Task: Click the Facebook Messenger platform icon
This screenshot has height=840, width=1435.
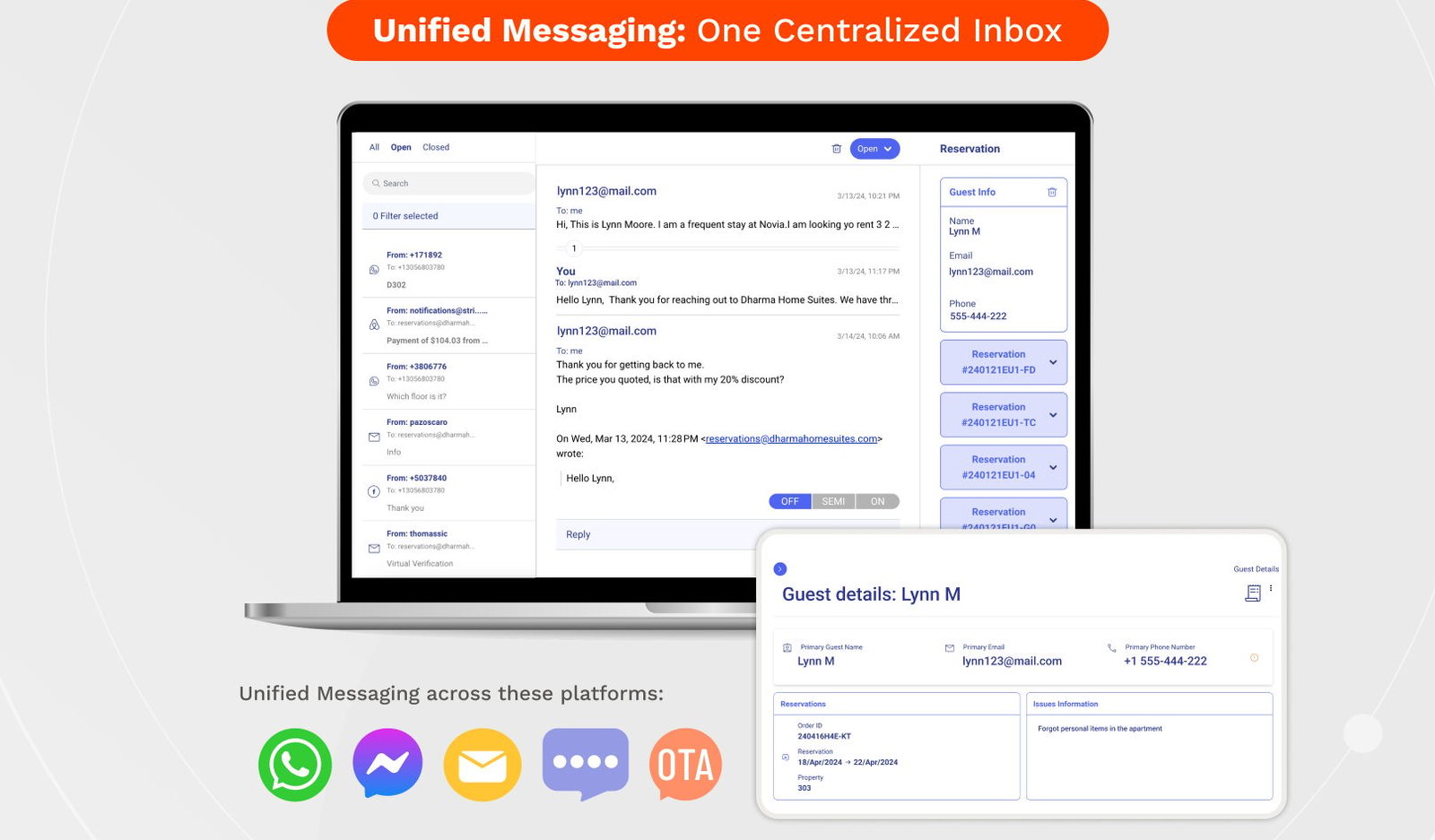Action: click(387, 762)
